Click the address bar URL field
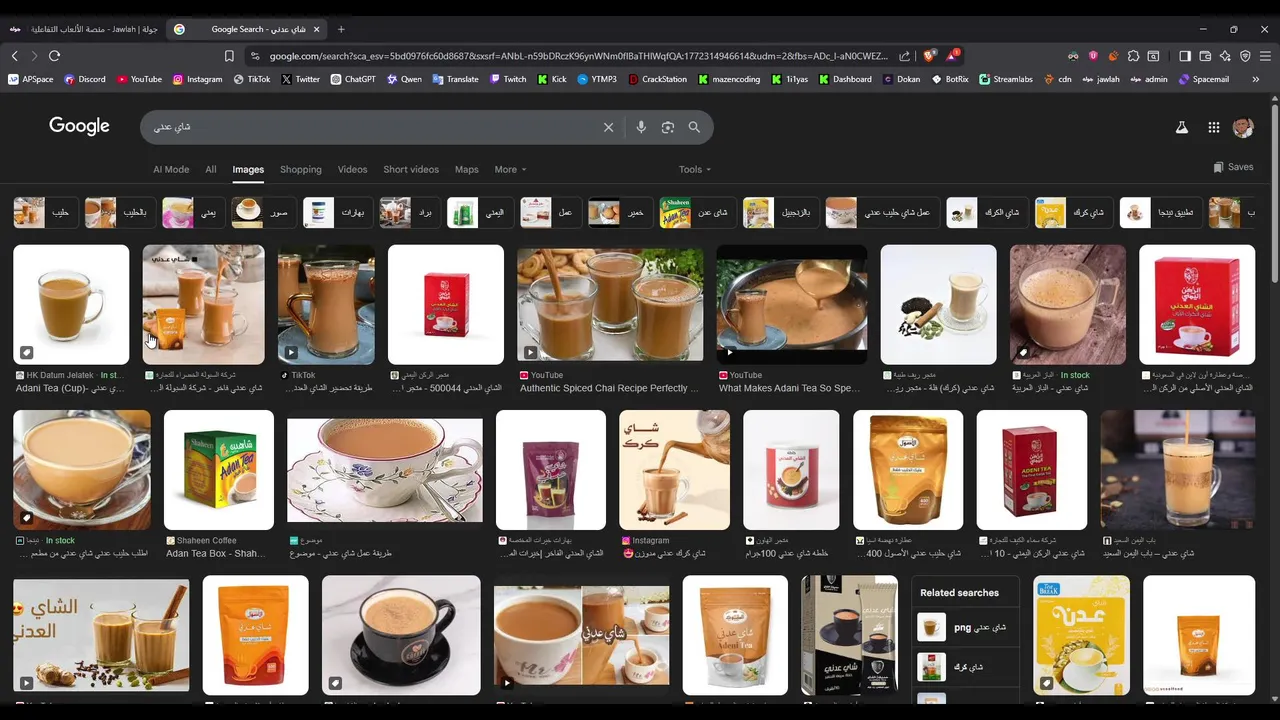 pyautogui.click(x=577, y=56)
